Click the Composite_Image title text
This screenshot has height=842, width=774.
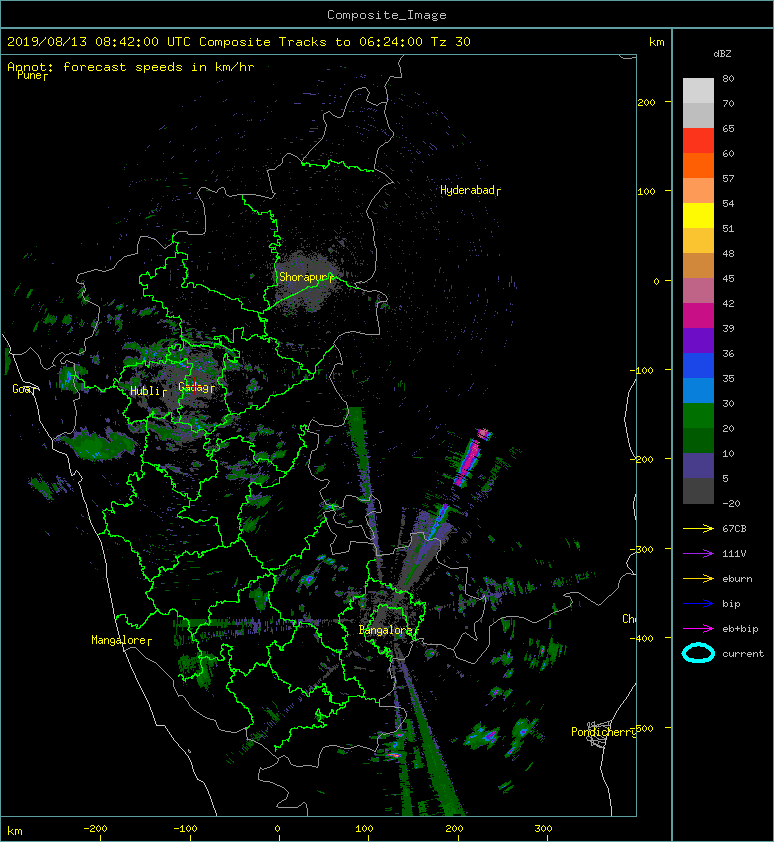click(387, 15)
